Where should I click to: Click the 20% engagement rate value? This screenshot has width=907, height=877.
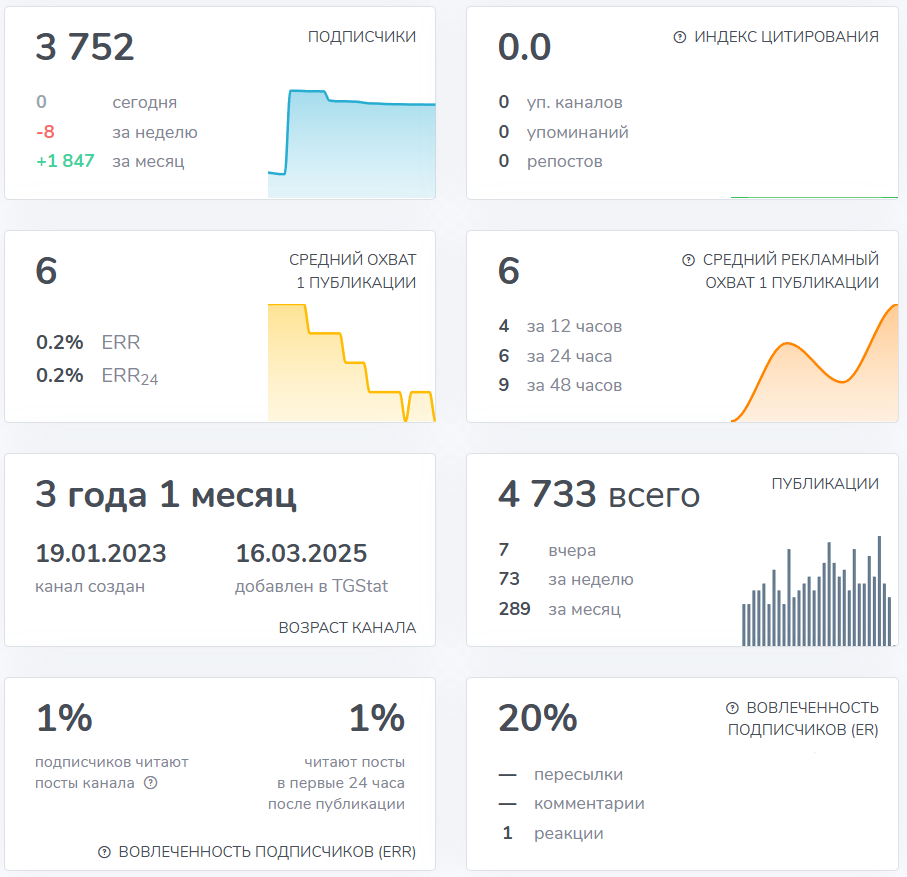pos(538,718)
